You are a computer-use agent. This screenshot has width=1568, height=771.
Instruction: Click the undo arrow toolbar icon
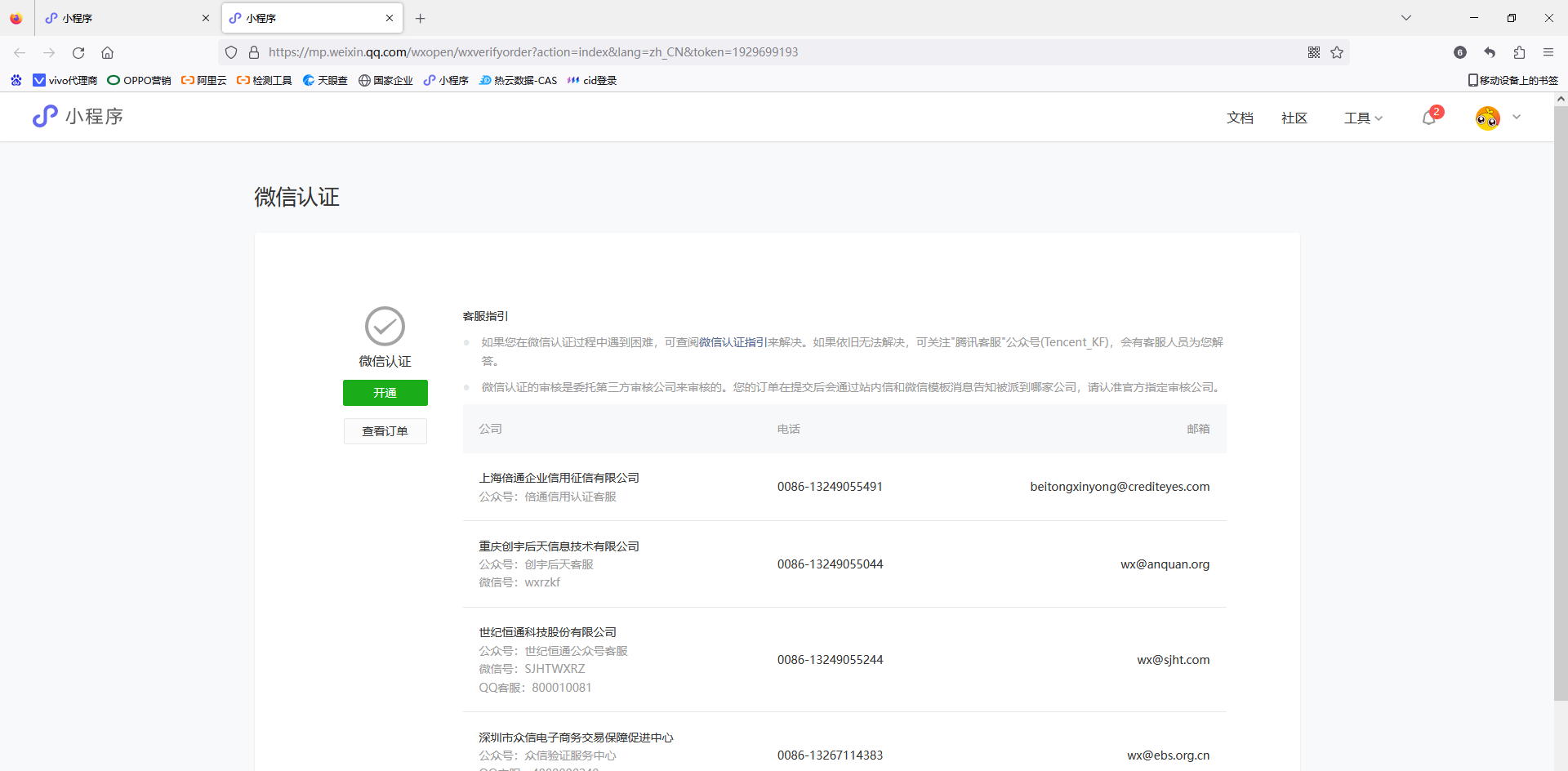pyautogui.click(x=1490, y=52)
